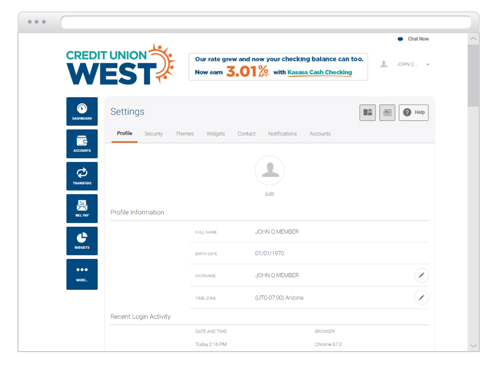
Task: Switch to the Notifications tab
Action: [x=282, y=134]
